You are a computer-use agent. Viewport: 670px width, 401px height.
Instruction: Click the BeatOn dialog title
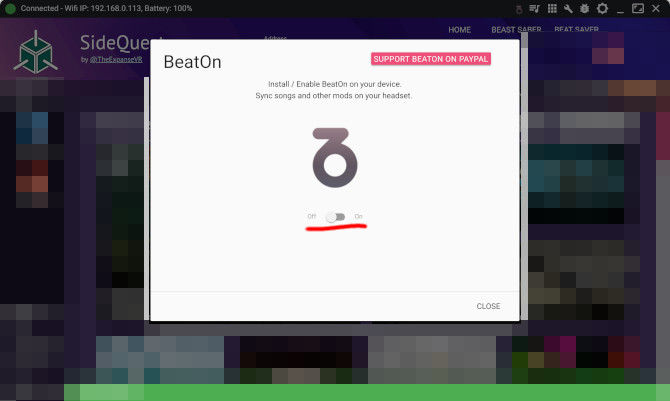193,62
